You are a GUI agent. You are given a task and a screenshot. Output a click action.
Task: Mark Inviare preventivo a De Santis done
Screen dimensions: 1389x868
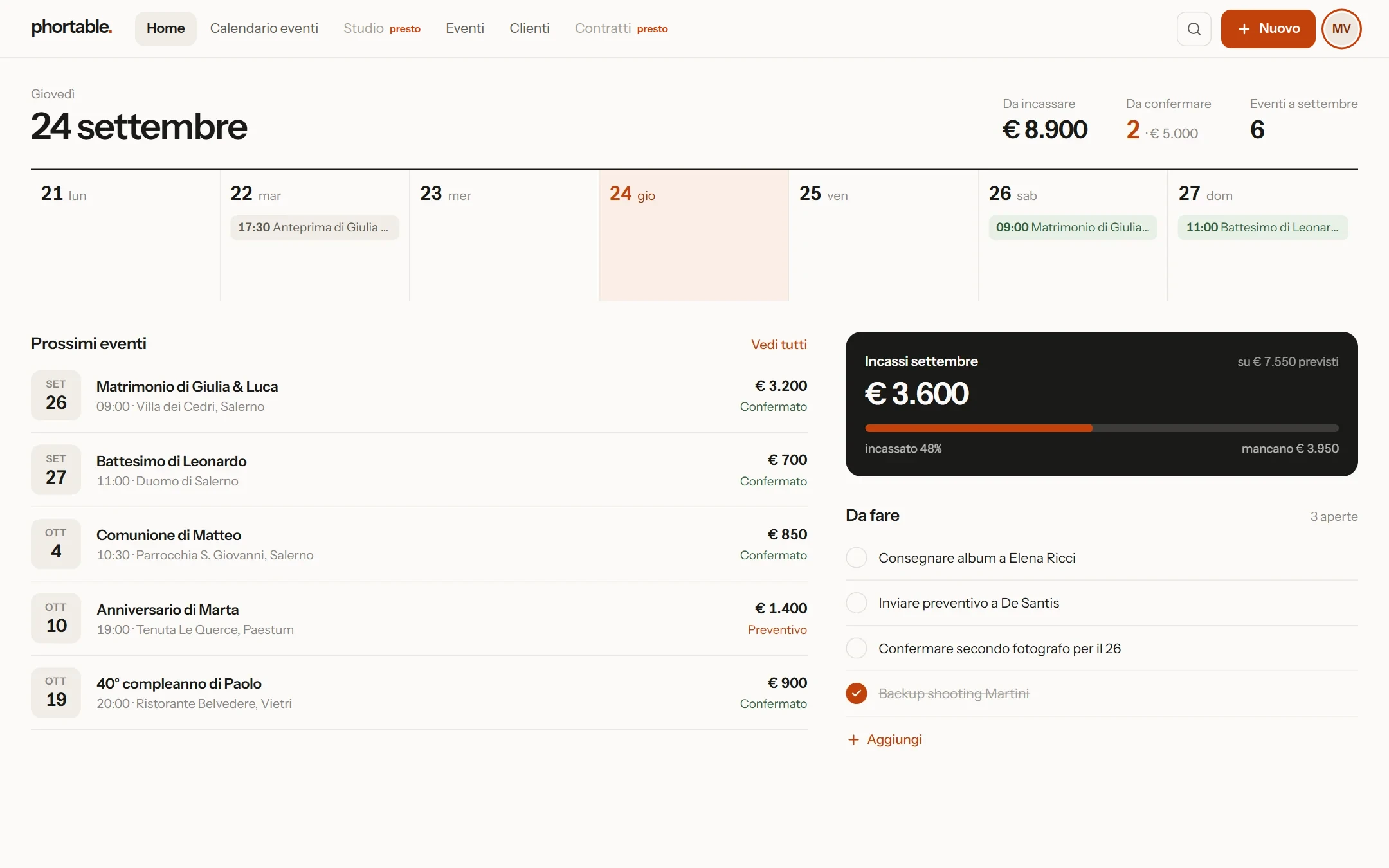tap(857, 602)
